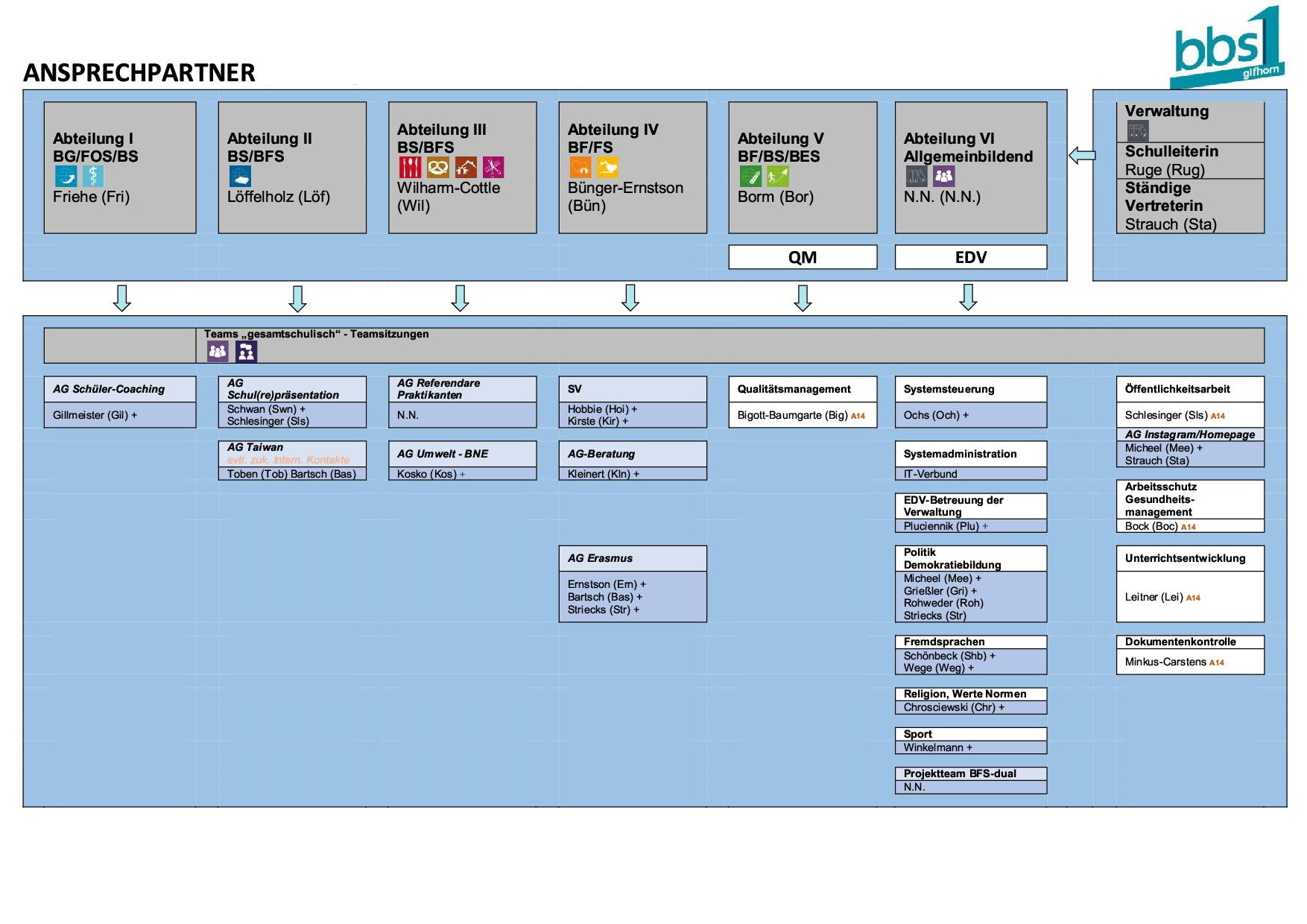Viewport: 1307px width, 924px height.
Task: Click the name Löffelholz (Löf)
Action: (279, 197)
